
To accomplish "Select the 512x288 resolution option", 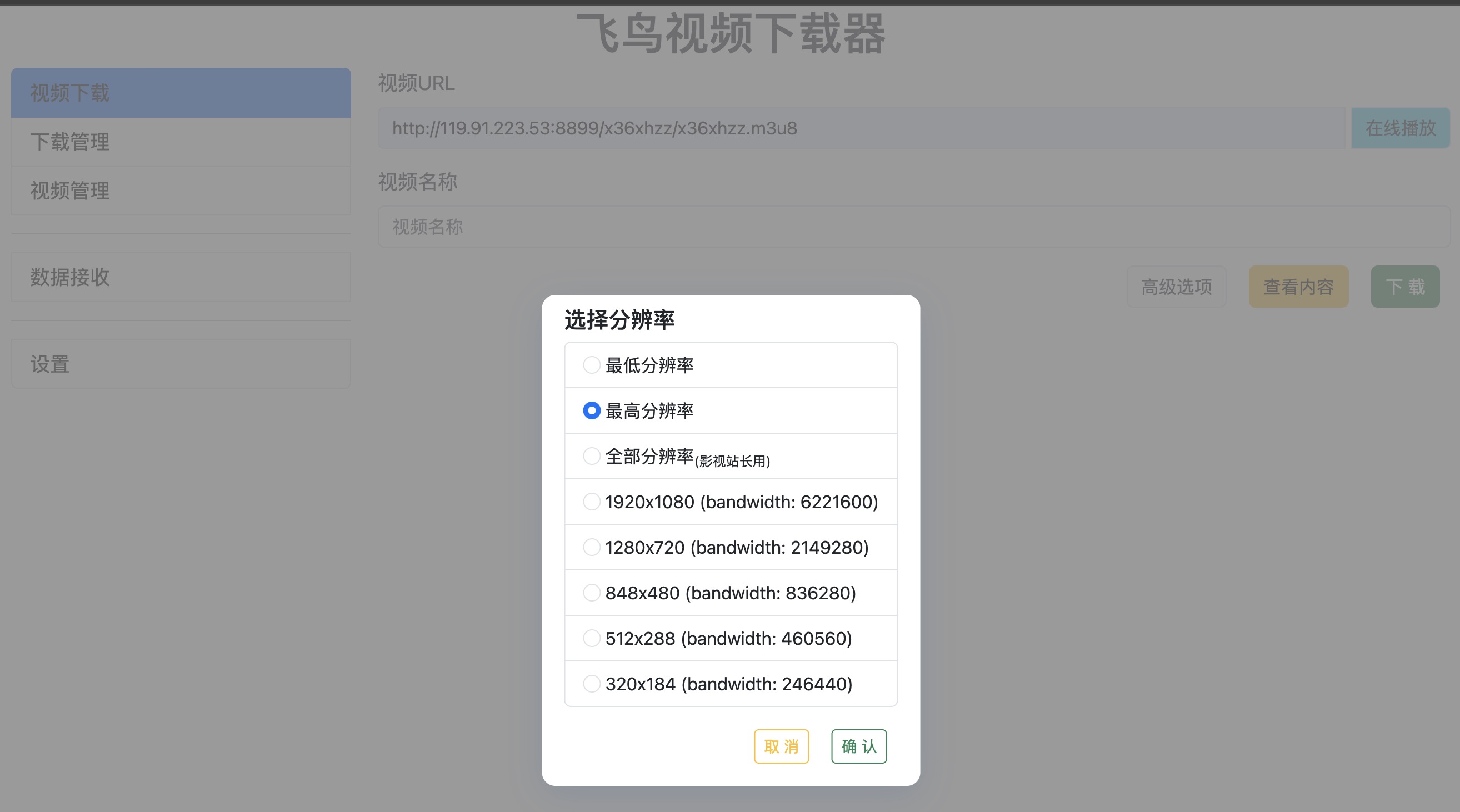I will pos(591,638).
